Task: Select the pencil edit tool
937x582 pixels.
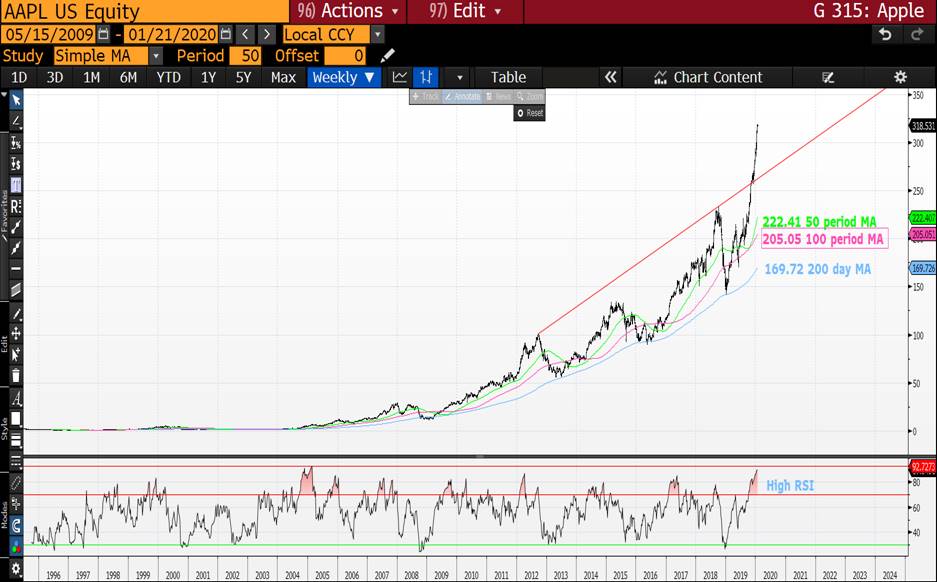Action: [x=16, y=314]
